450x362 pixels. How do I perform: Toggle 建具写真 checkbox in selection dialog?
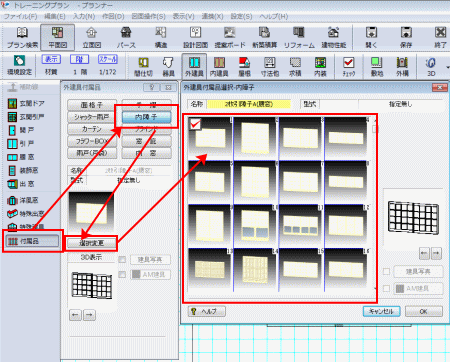(386, 272)
